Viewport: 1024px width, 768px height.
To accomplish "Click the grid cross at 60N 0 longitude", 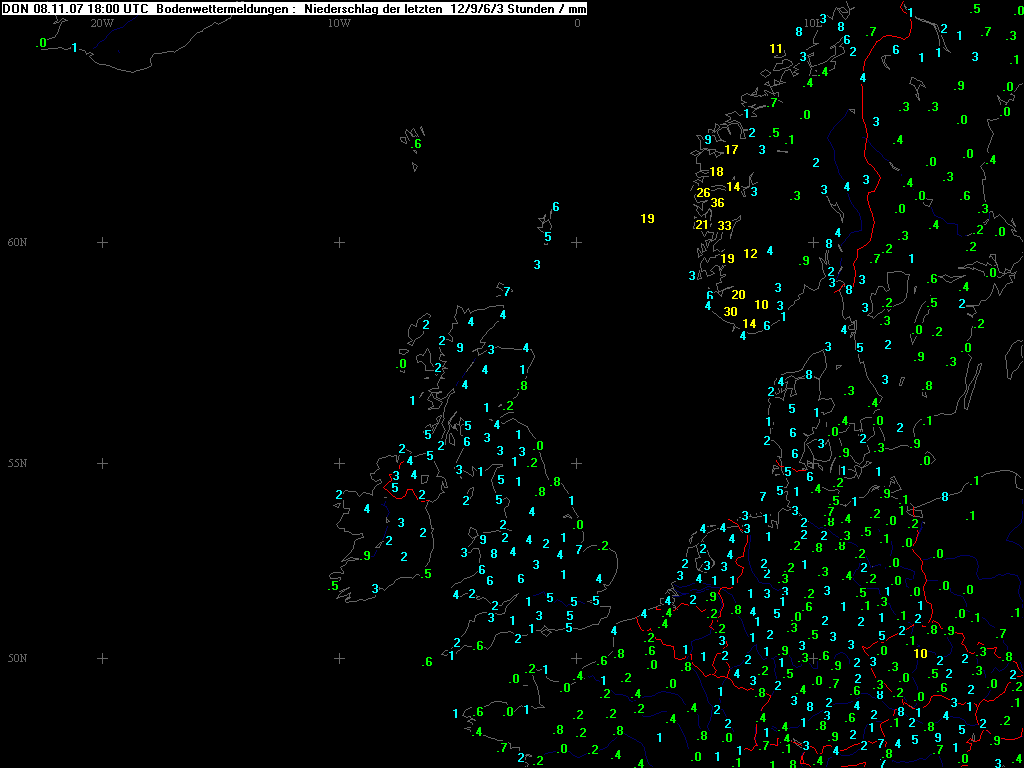I will pyautogui.click(x=576, y=242).
